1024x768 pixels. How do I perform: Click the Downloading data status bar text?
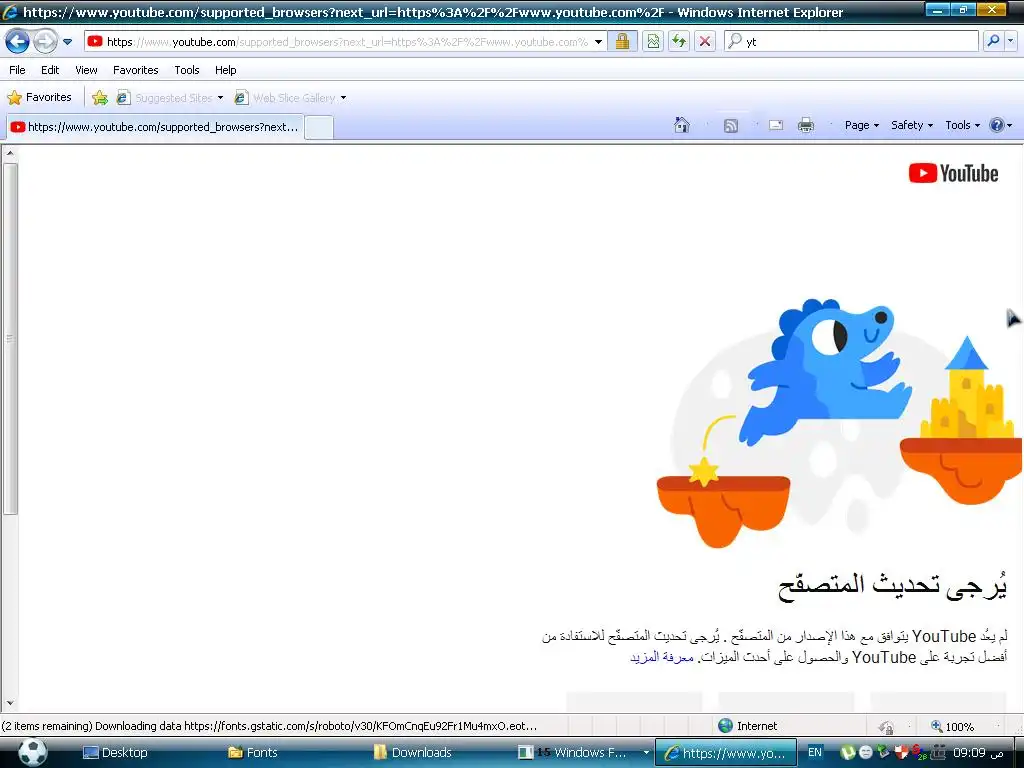(x=269, y=726)
